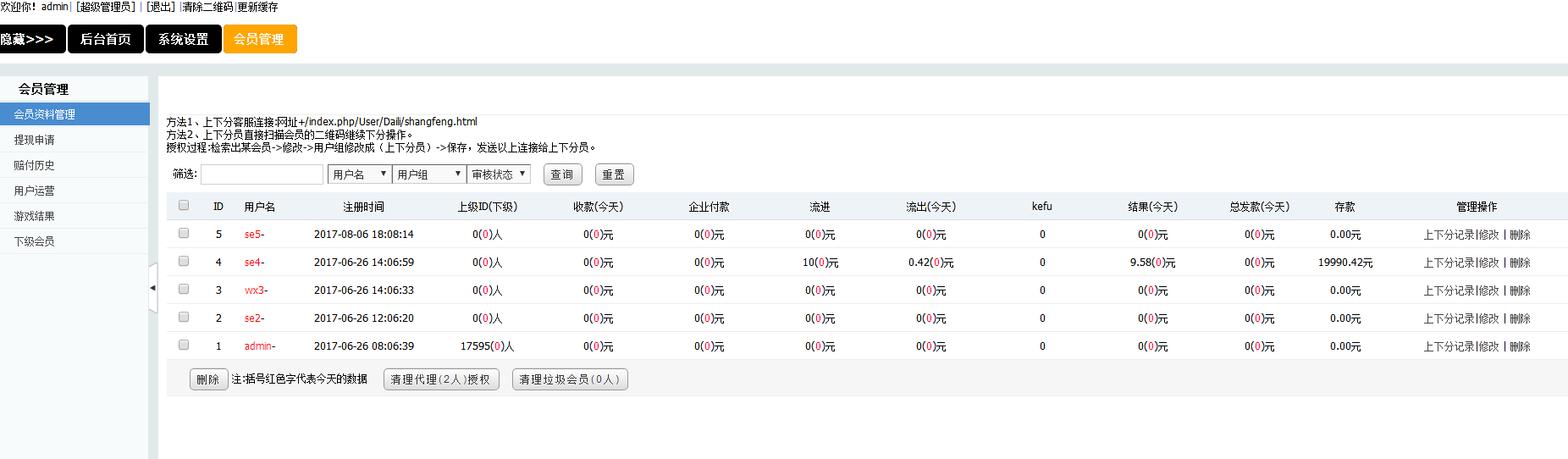Open the 审核状态 dropdown
This screenshot has height=459, width=1568.
pyautogui.click(x=499, y=174)
